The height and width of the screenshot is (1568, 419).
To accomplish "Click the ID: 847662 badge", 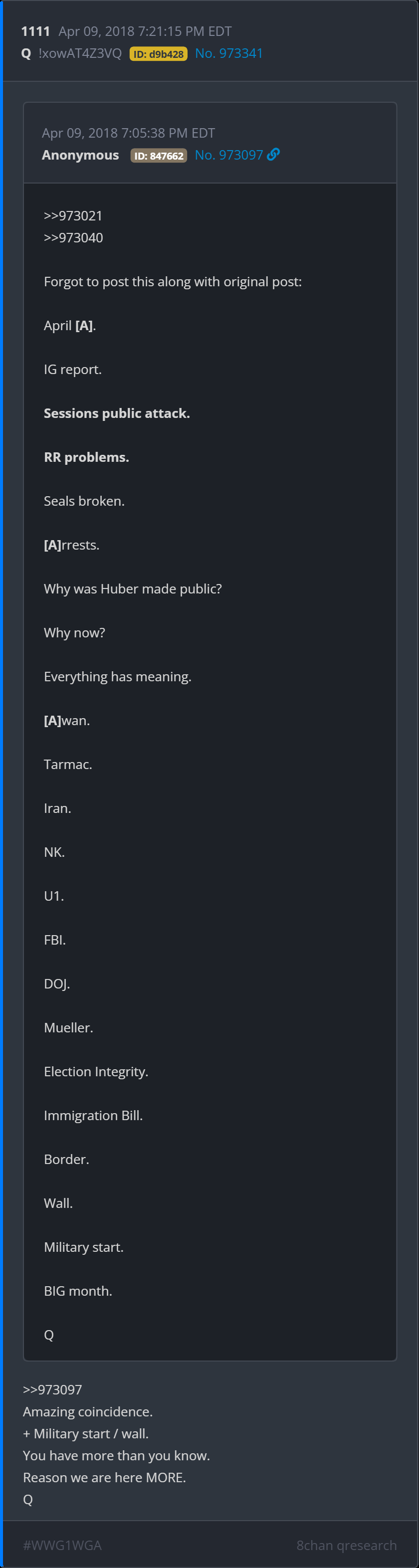I will tap(158, 156).
